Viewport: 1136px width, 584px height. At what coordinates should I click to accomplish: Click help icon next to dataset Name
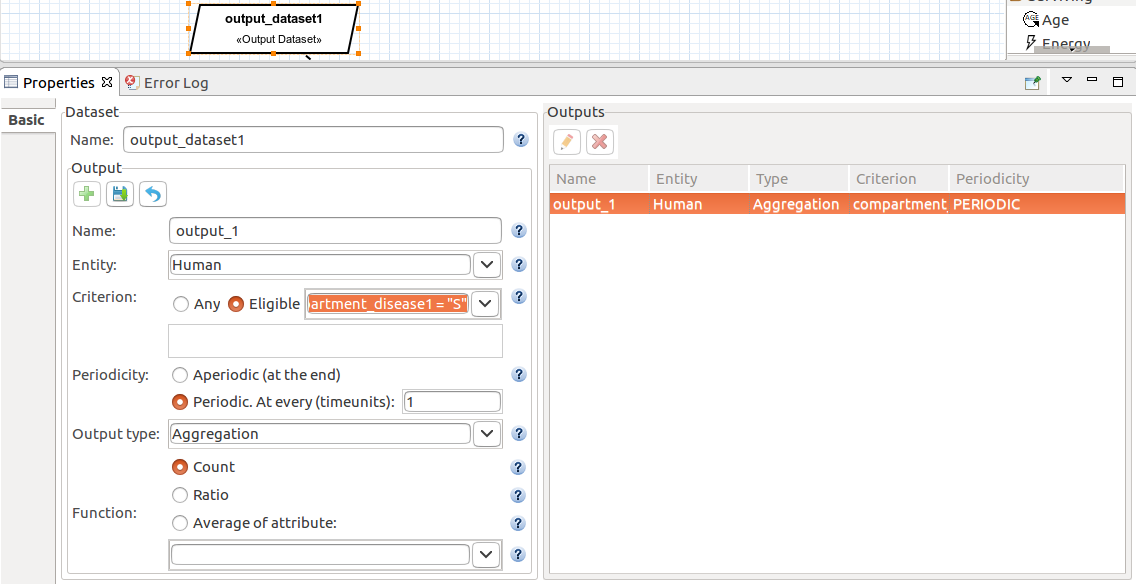[x=521, y=140]
